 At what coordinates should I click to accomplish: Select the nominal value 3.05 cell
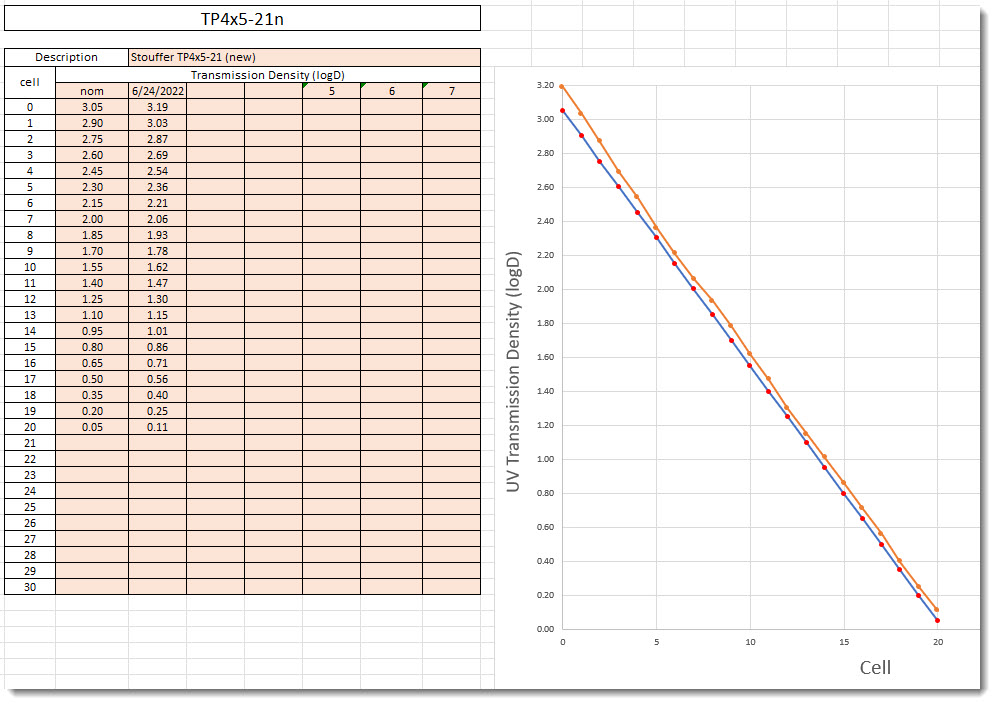pyautogui.click(x=92, y=107)
